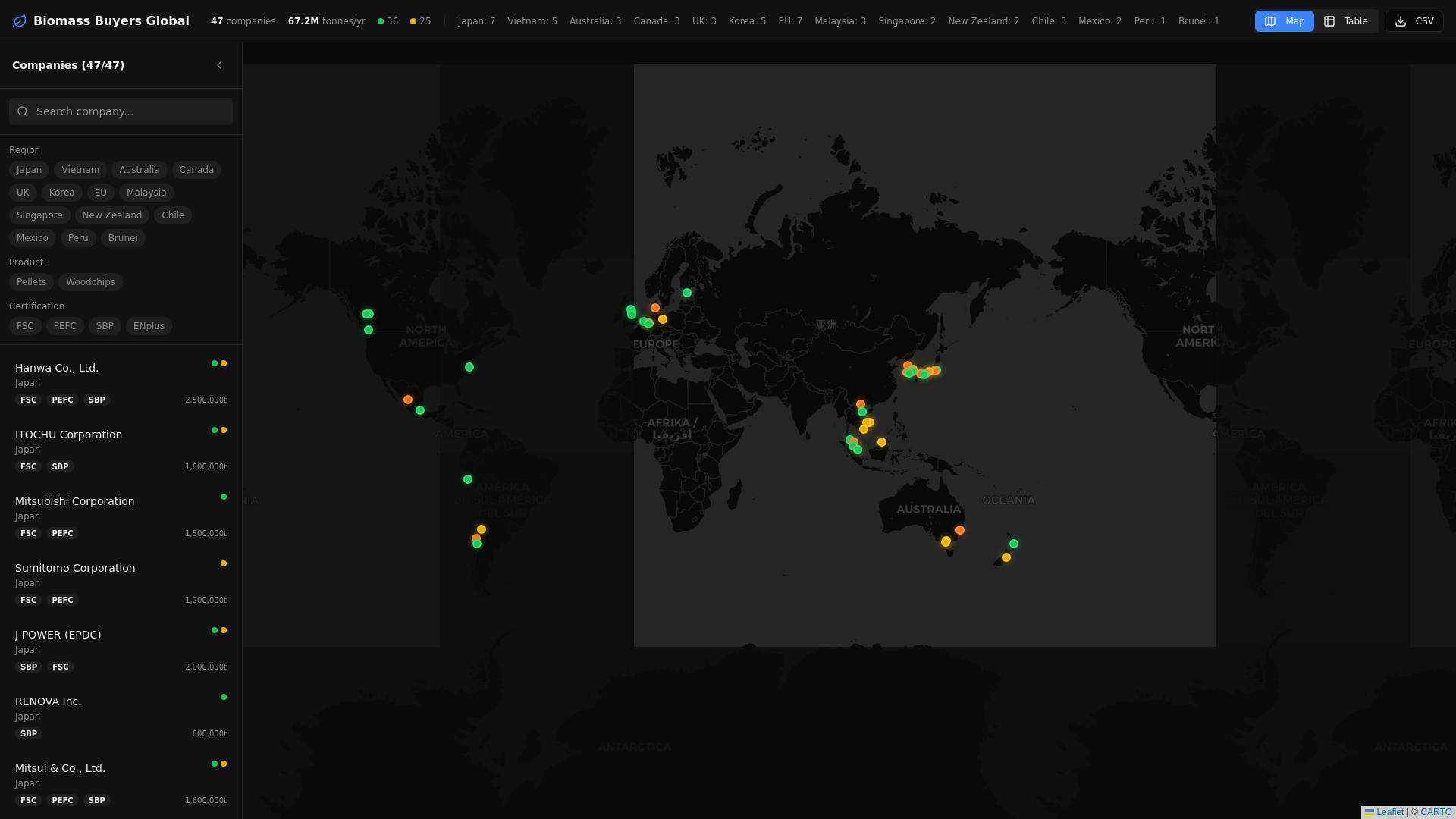This screenshot has height=819, width=1456.
Task: Click the table grid icon in Table tab
Action: pos(1329,21)
